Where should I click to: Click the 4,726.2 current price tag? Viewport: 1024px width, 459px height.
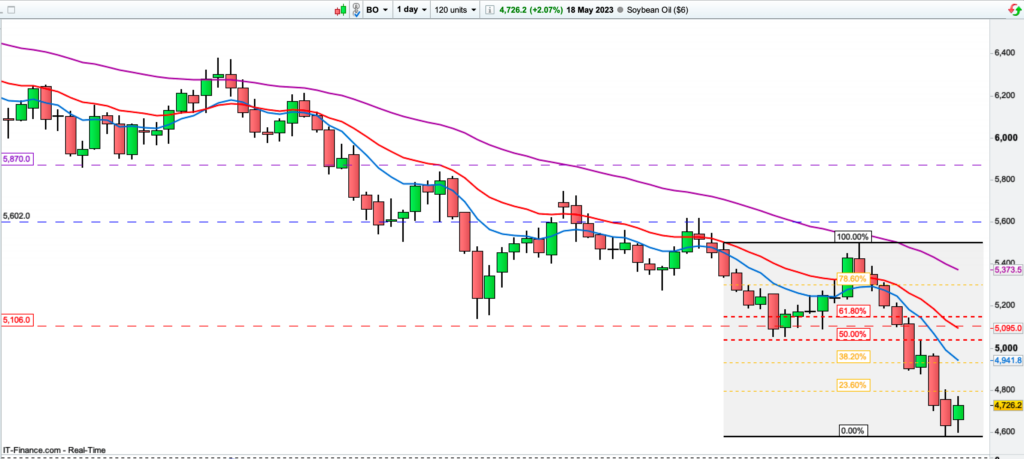(1004, 407)
